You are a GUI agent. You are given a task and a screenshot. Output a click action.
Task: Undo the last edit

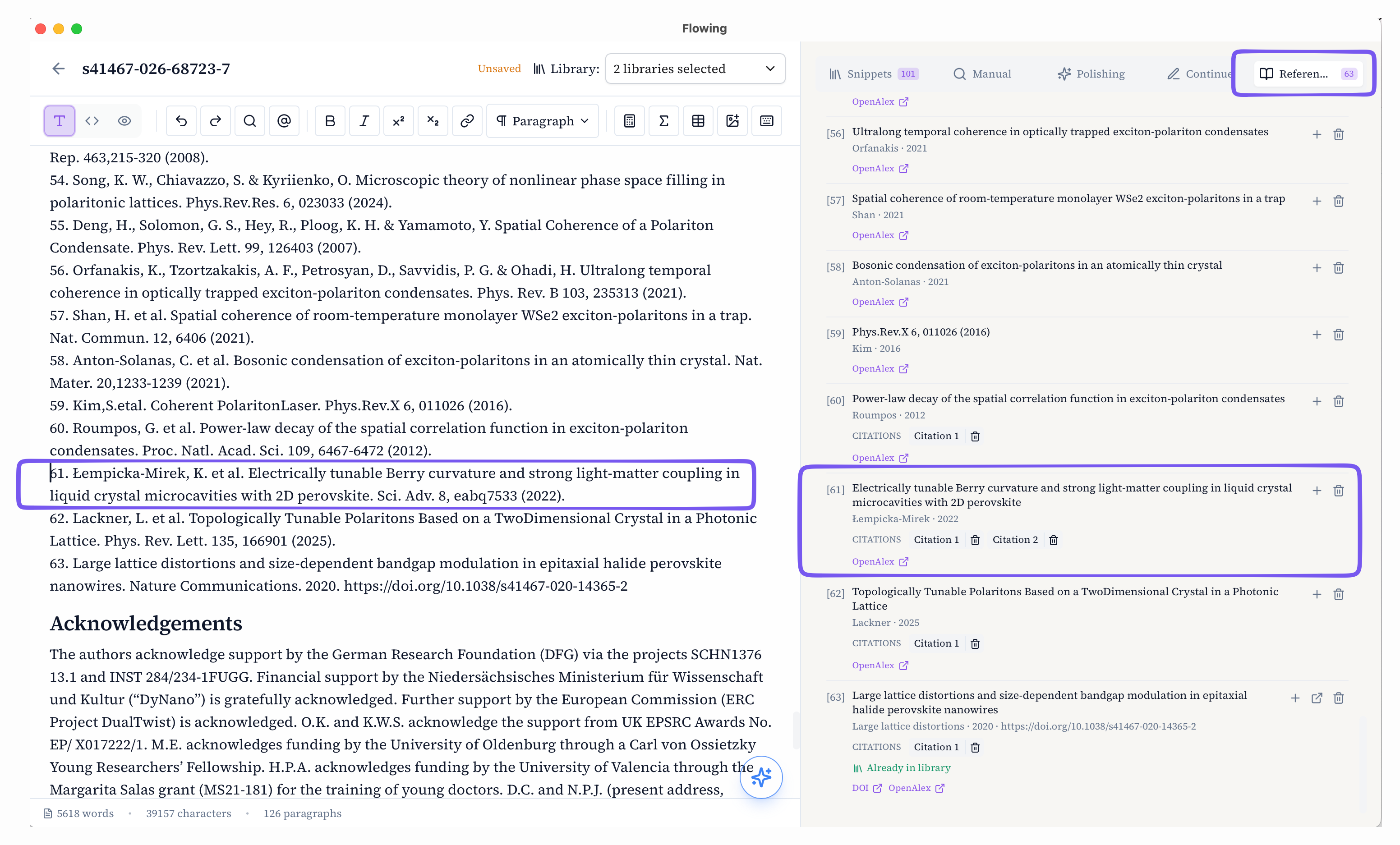181,121
